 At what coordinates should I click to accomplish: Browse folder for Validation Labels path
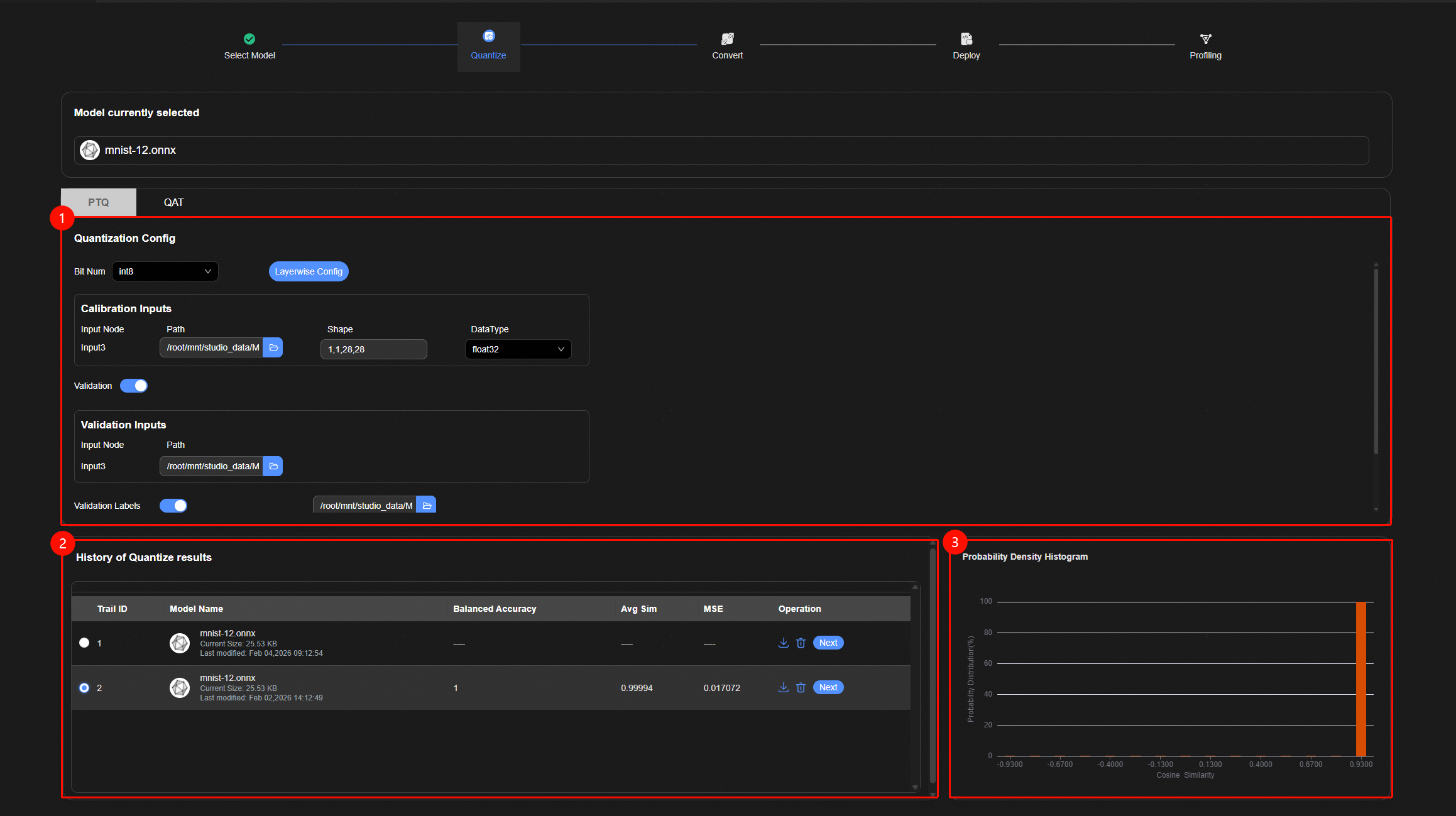[x=427, y=505]
